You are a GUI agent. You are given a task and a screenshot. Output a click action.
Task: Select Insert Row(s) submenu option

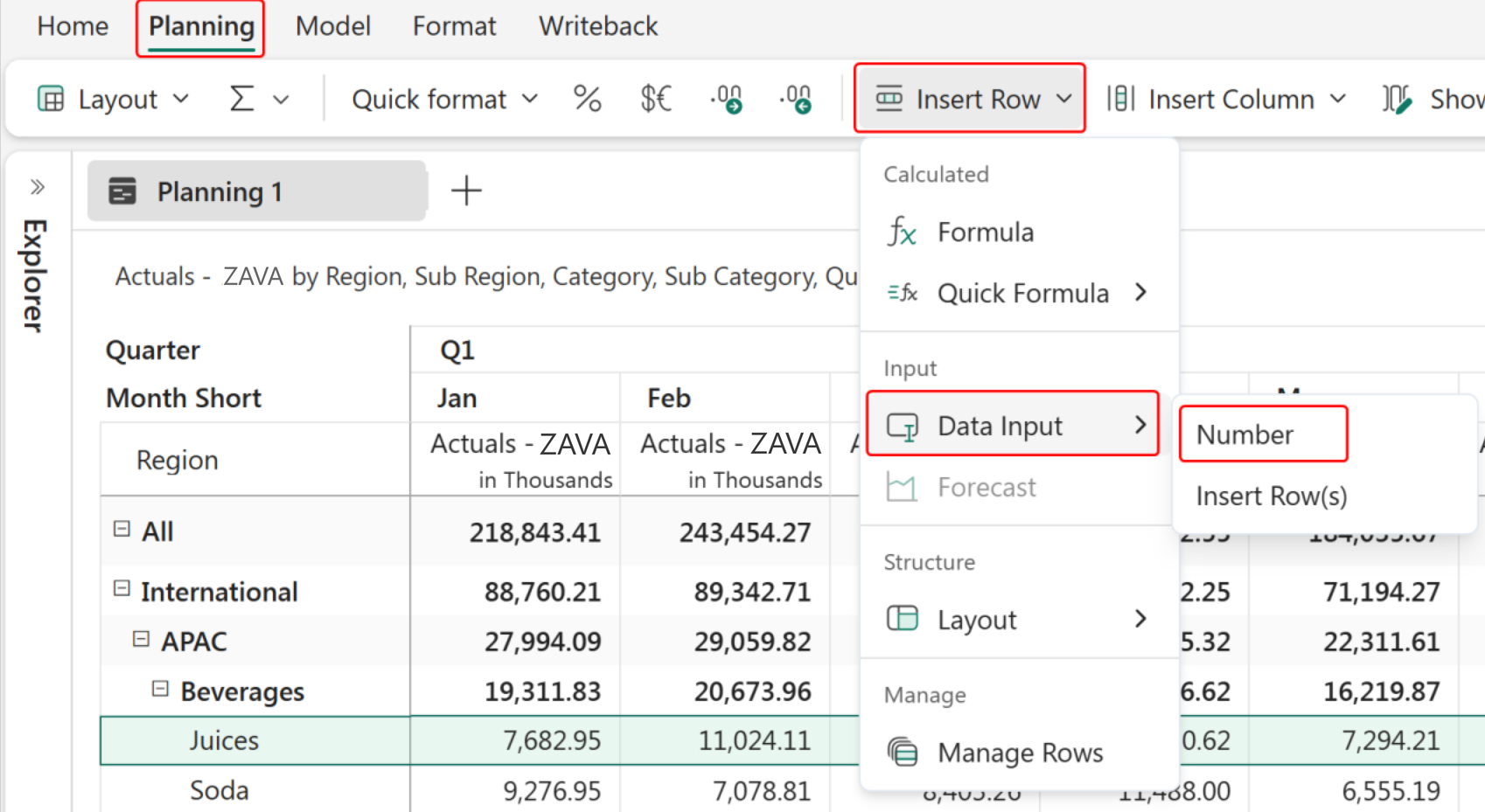click(x=1271, y=496)
